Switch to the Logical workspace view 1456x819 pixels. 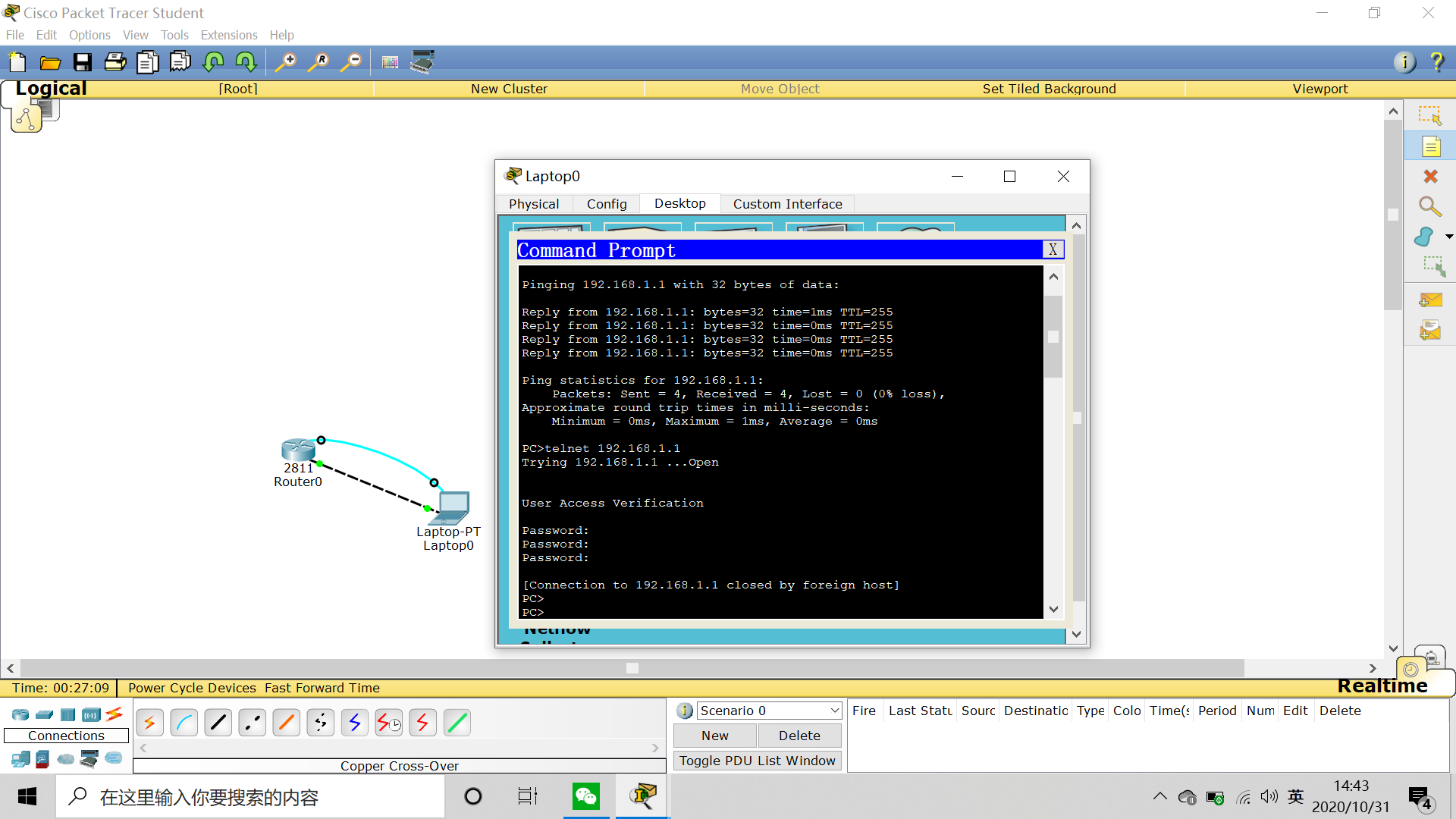pos(51,88)
